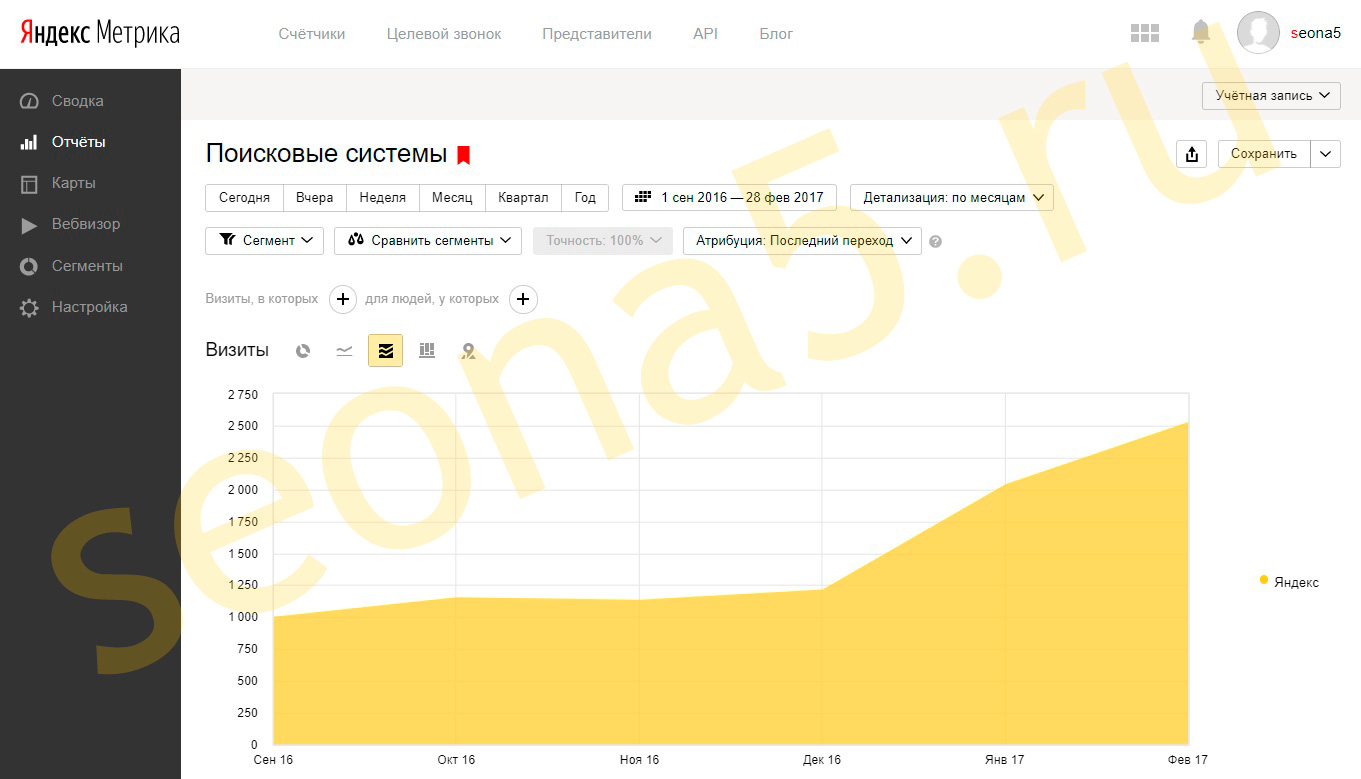The image size is (1361, 779).
Task: Open the Блог link in top navigation
Action: pyautogui.click(x=776, y=34)
